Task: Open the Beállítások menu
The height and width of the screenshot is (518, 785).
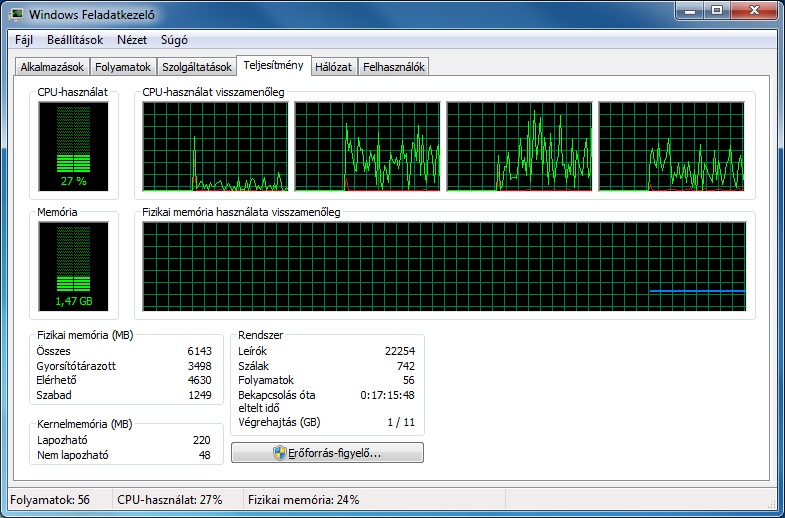Action: coord(75,40)
